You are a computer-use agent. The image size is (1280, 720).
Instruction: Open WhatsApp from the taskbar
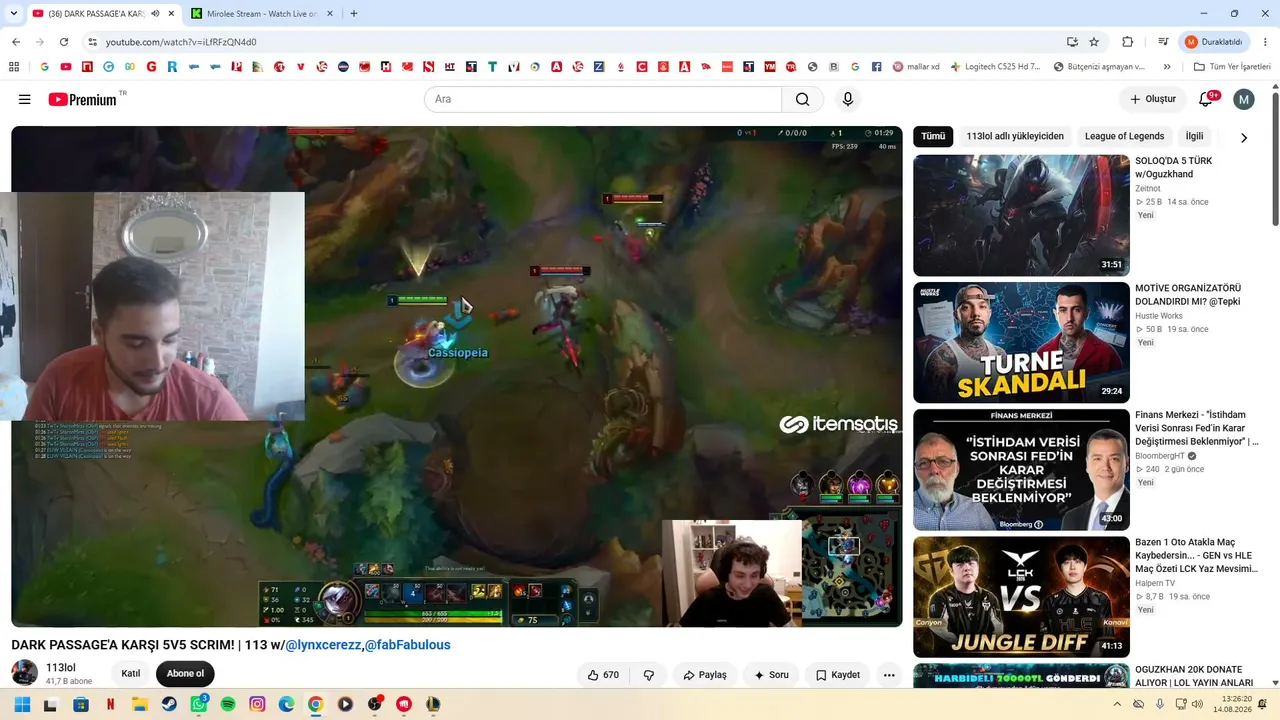click(x=199, y=704)
